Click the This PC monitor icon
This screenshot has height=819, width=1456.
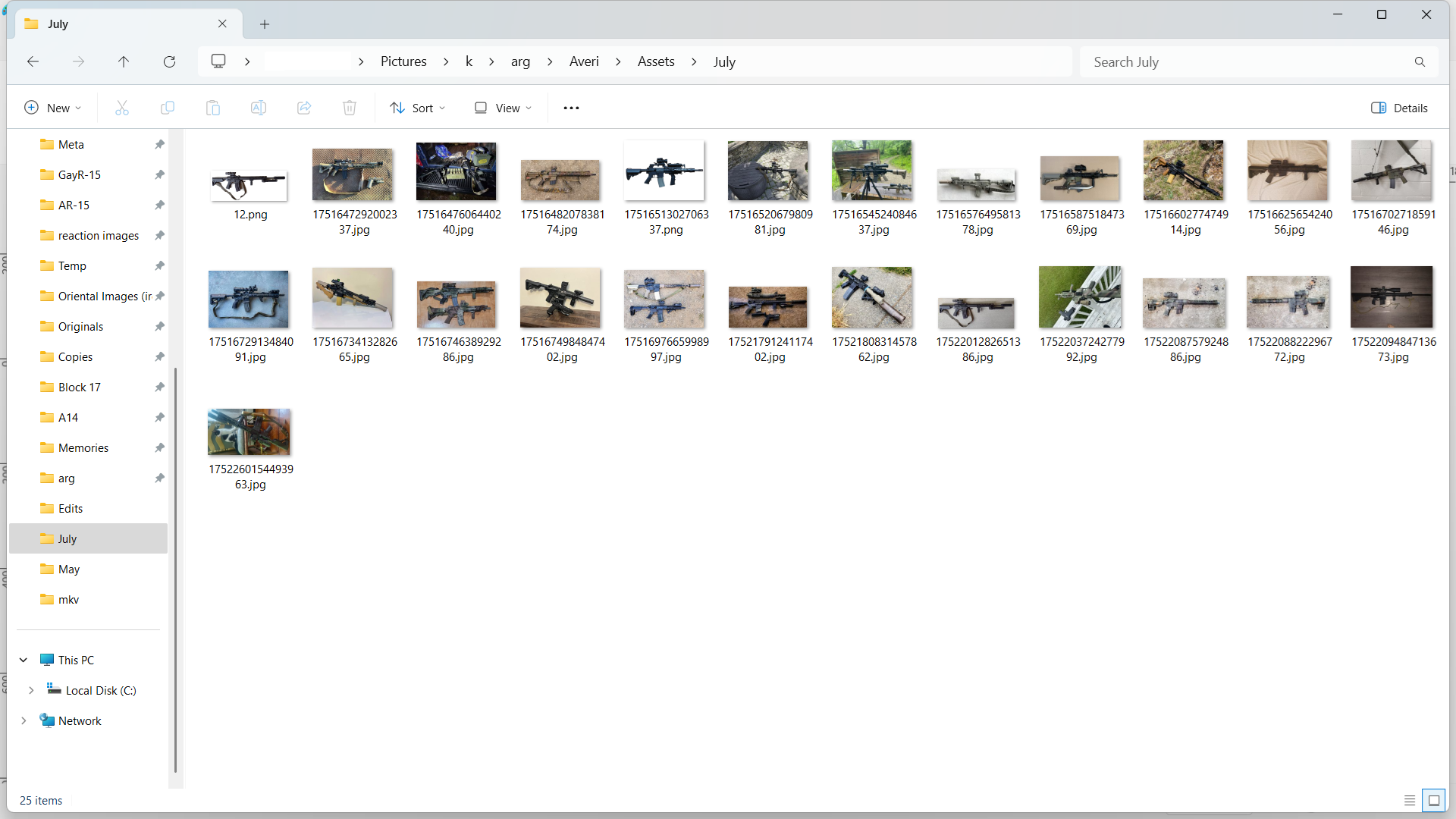[x=47, y=660]
